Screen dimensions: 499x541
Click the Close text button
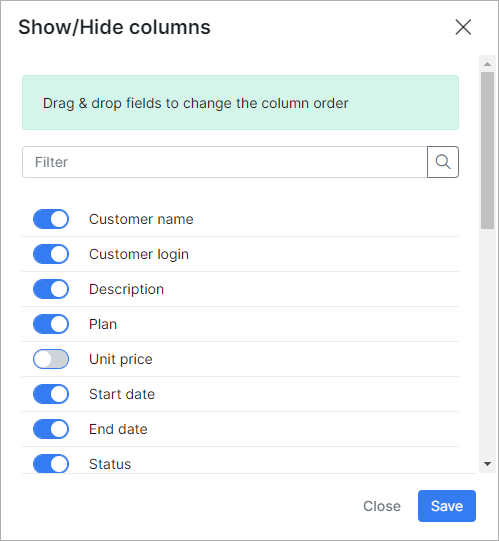click(x=382, y=506)
